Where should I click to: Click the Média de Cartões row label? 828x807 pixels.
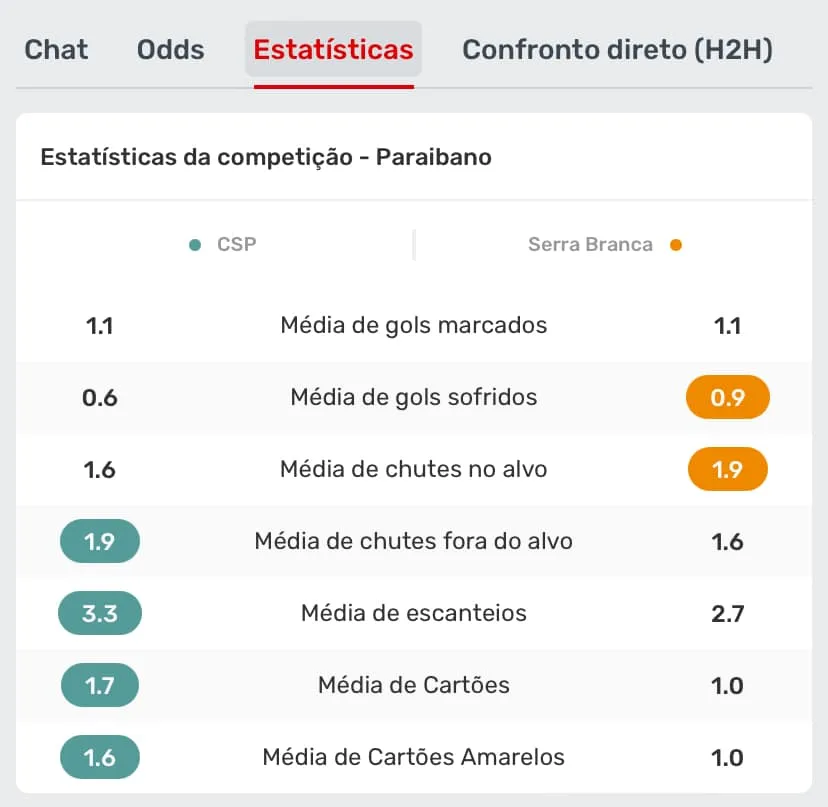(x=414, y=685)
